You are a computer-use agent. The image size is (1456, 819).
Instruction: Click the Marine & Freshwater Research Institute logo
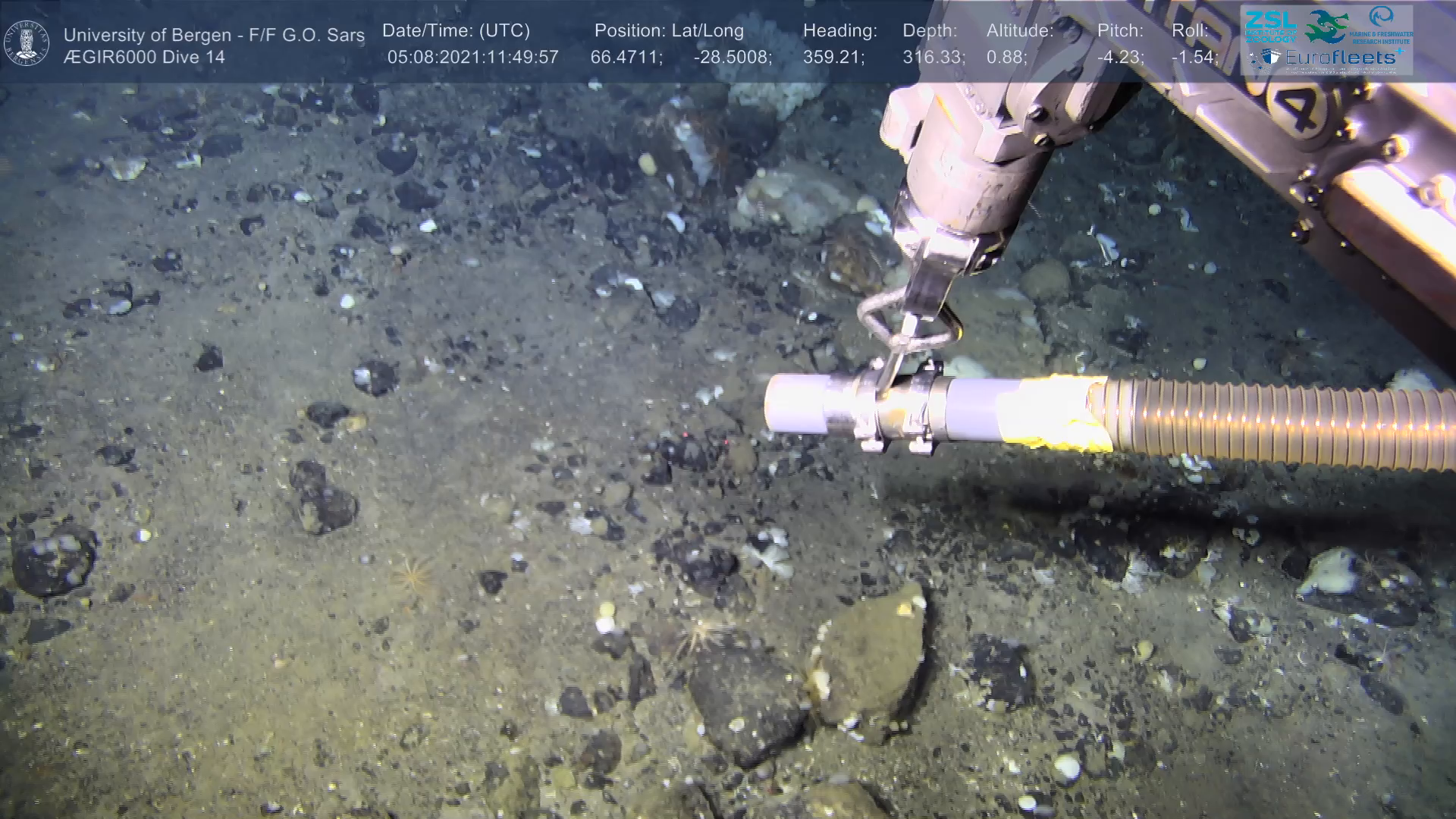[x=1382, y=25]
